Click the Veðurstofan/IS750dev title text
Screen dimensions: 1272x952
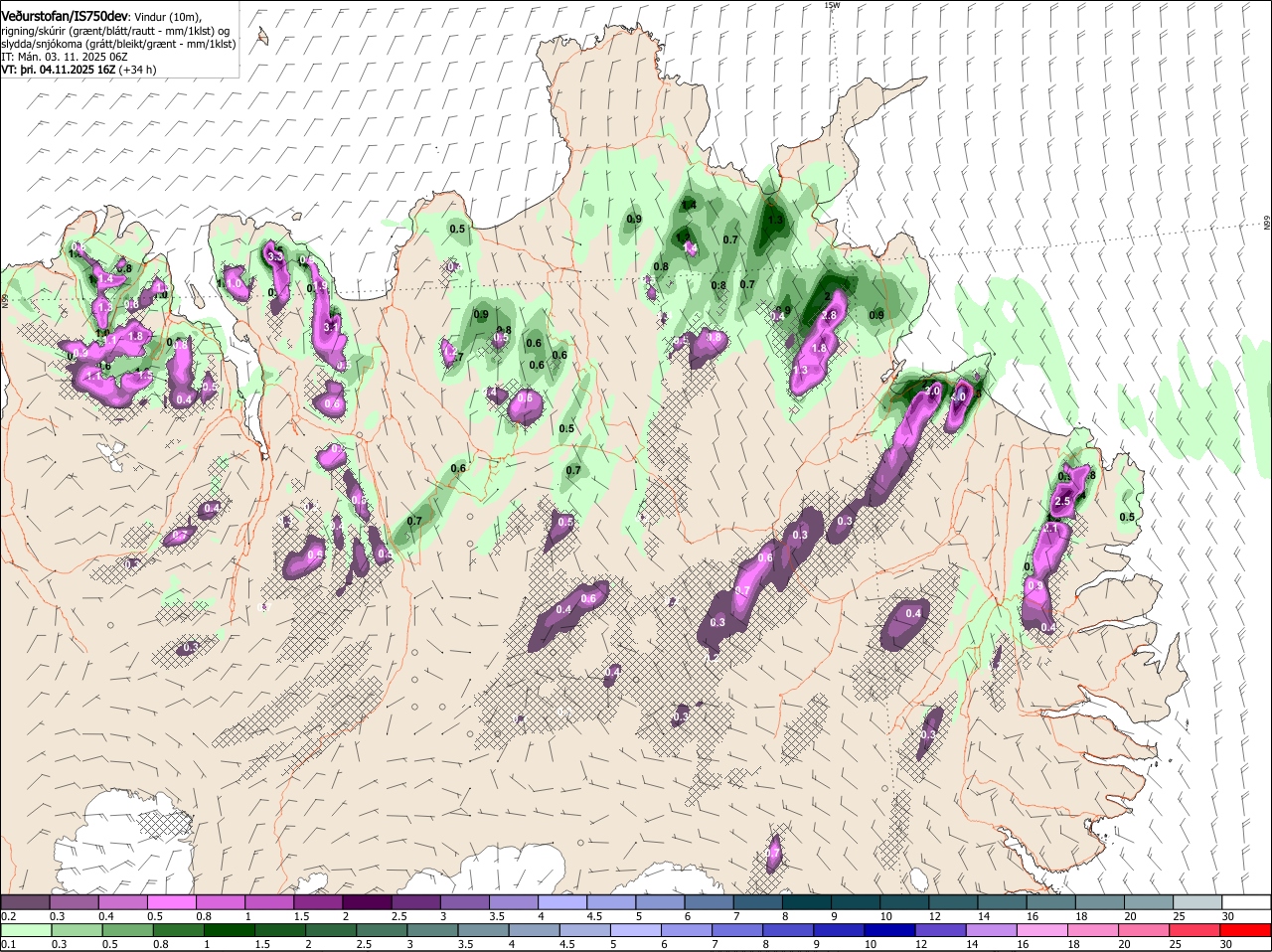click(64, 17)
